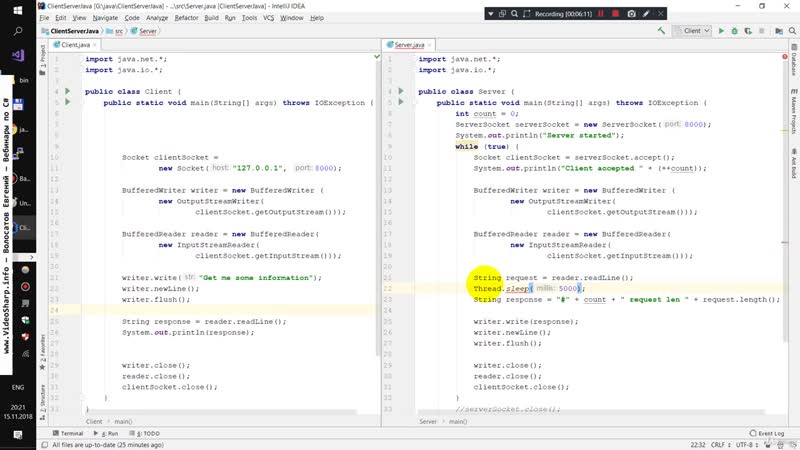The image size is (800, 450).
Task: Pause the screen recording
Action: (601, 14)
